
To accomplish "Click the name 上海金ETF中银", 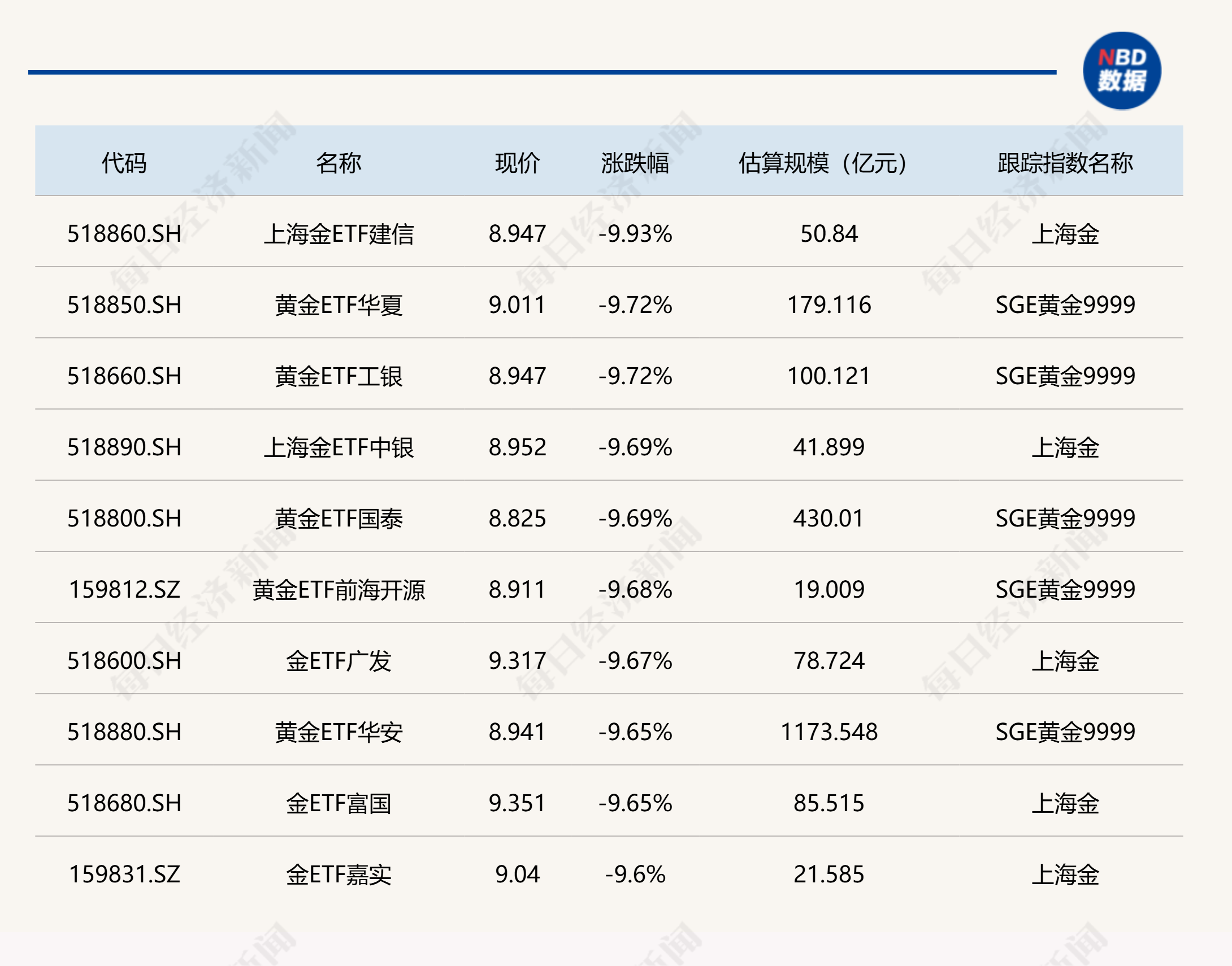I will [x=339, y=447].
